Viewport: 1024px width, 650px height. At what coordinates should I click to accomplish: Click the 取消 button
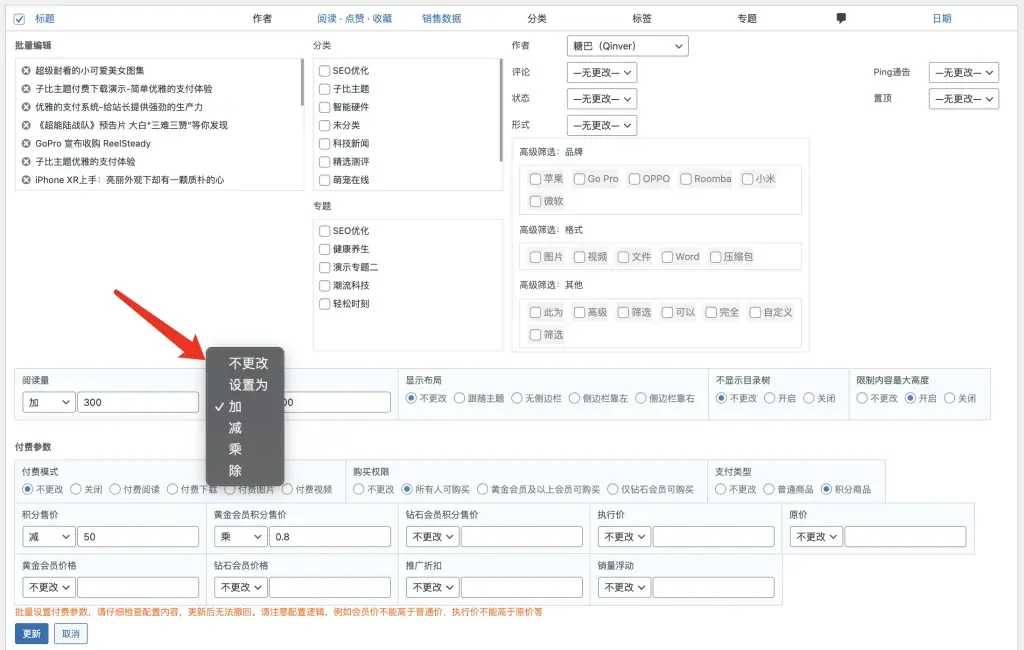tap(71, 634)
